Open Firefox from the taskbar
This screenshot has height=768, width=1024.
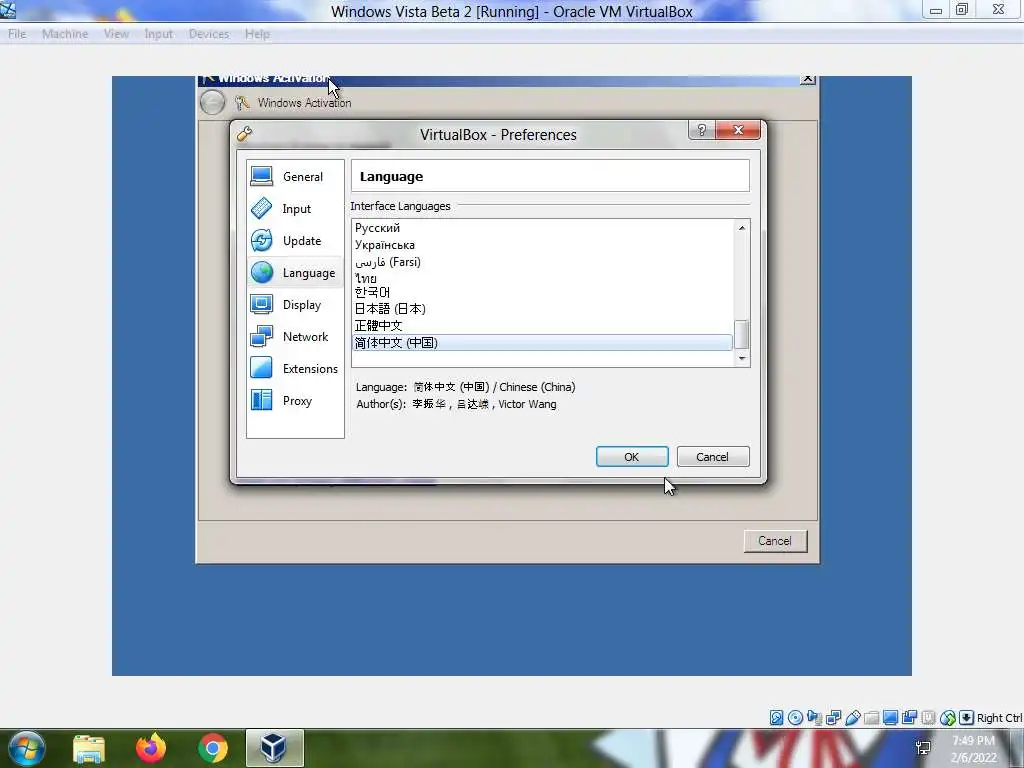(x=151, y=748)
